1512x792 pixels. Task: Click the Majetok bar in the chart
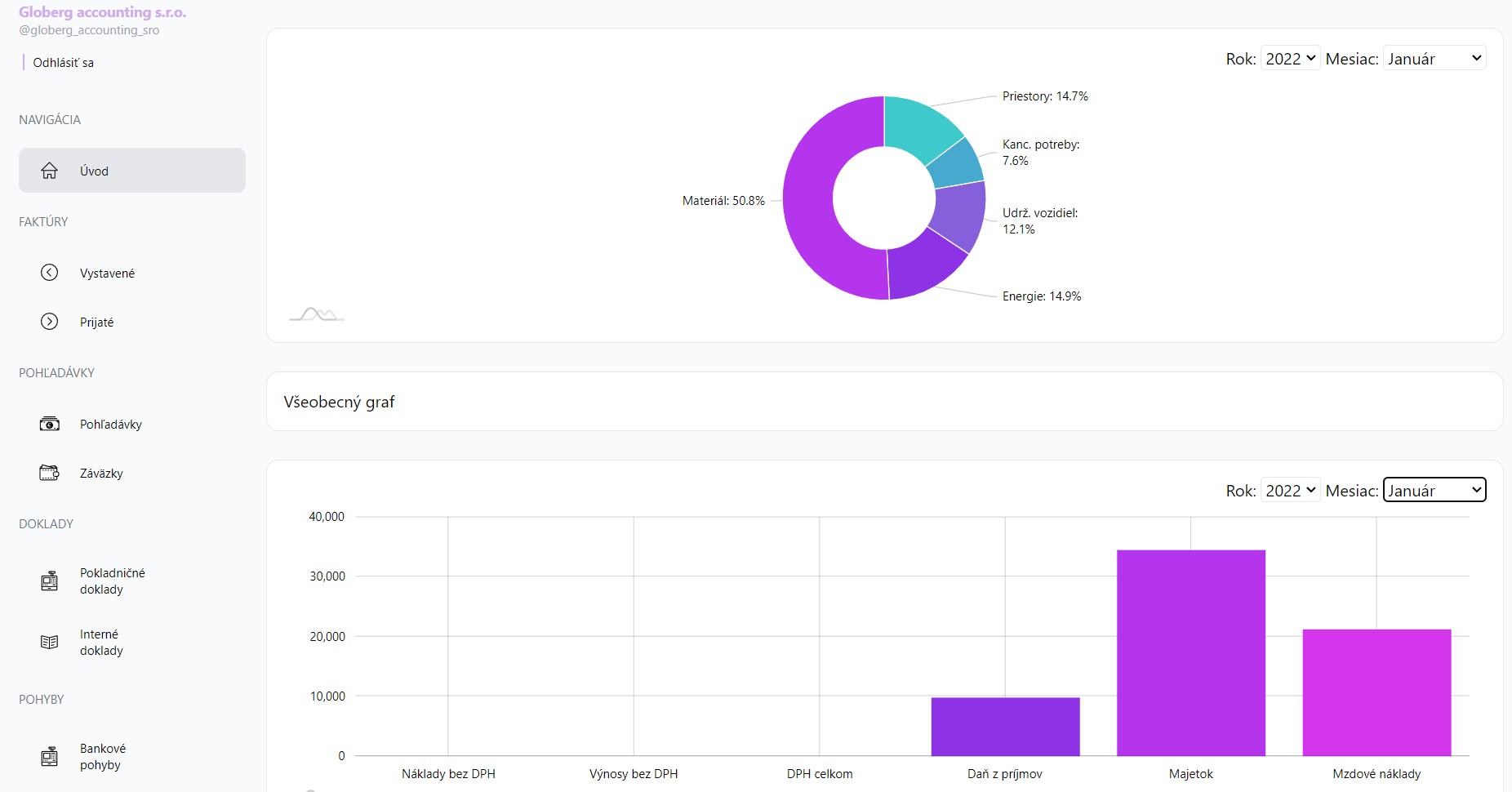tap(1190, 653)
